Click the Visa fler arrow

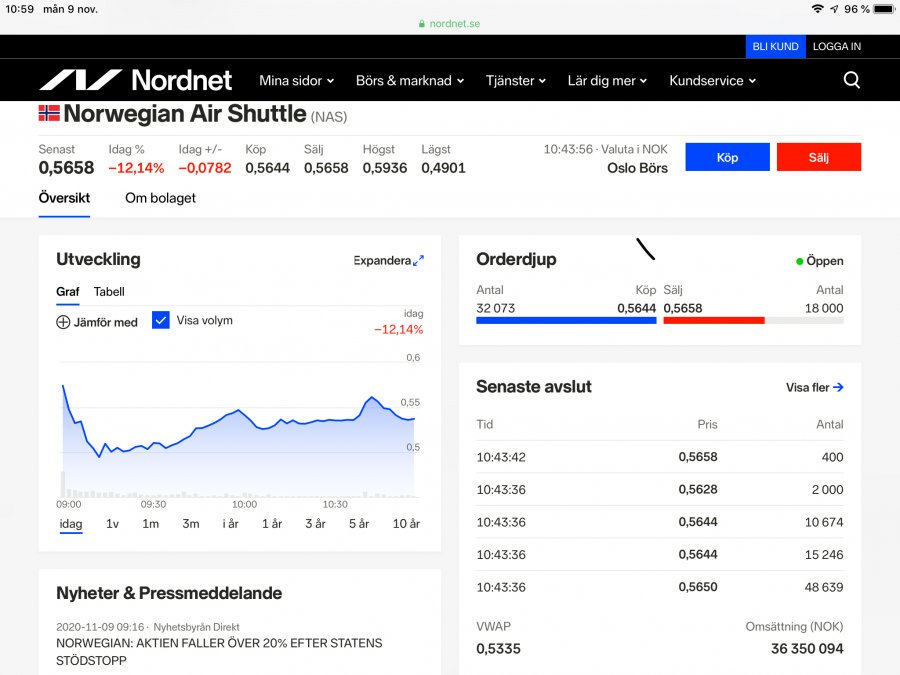[x=838, y=387]
